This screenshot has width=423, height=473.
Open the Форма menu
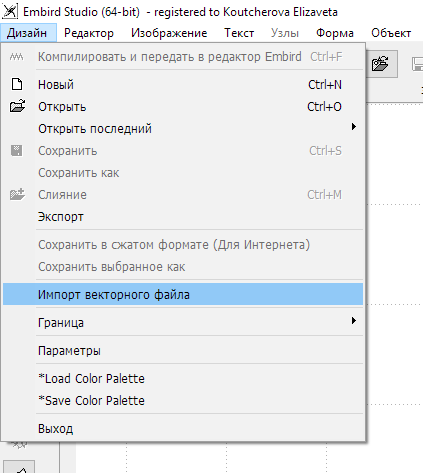[335, 33]
